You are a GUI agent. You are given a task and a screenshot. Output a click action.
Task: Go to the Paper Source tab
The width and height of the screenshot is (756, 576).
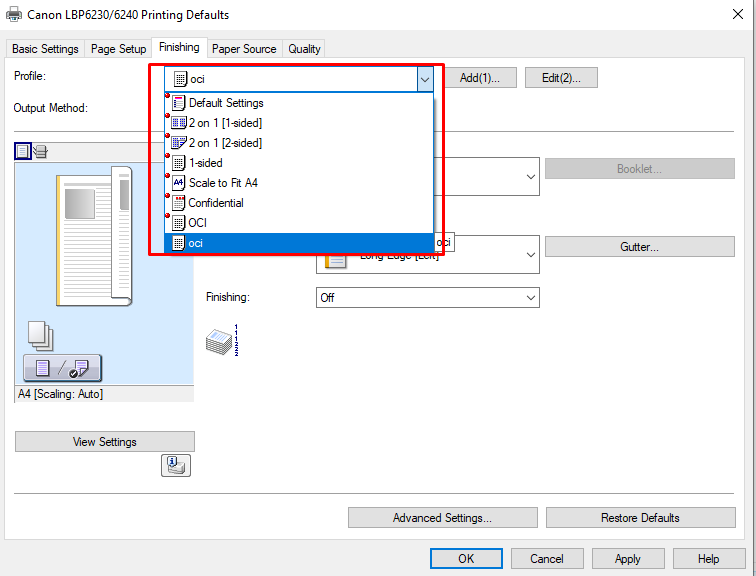pyautogui.click(x=244, y=49)
